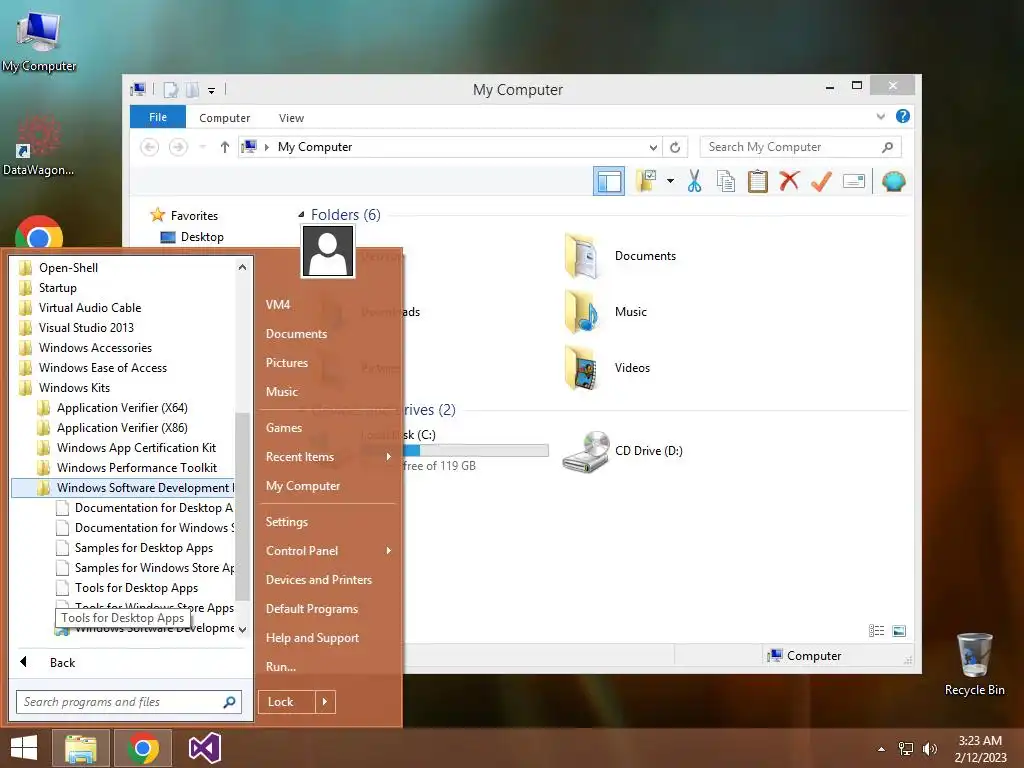Open shutdown options arrow beside Lock
The image size is (1024, 768).
325,702
